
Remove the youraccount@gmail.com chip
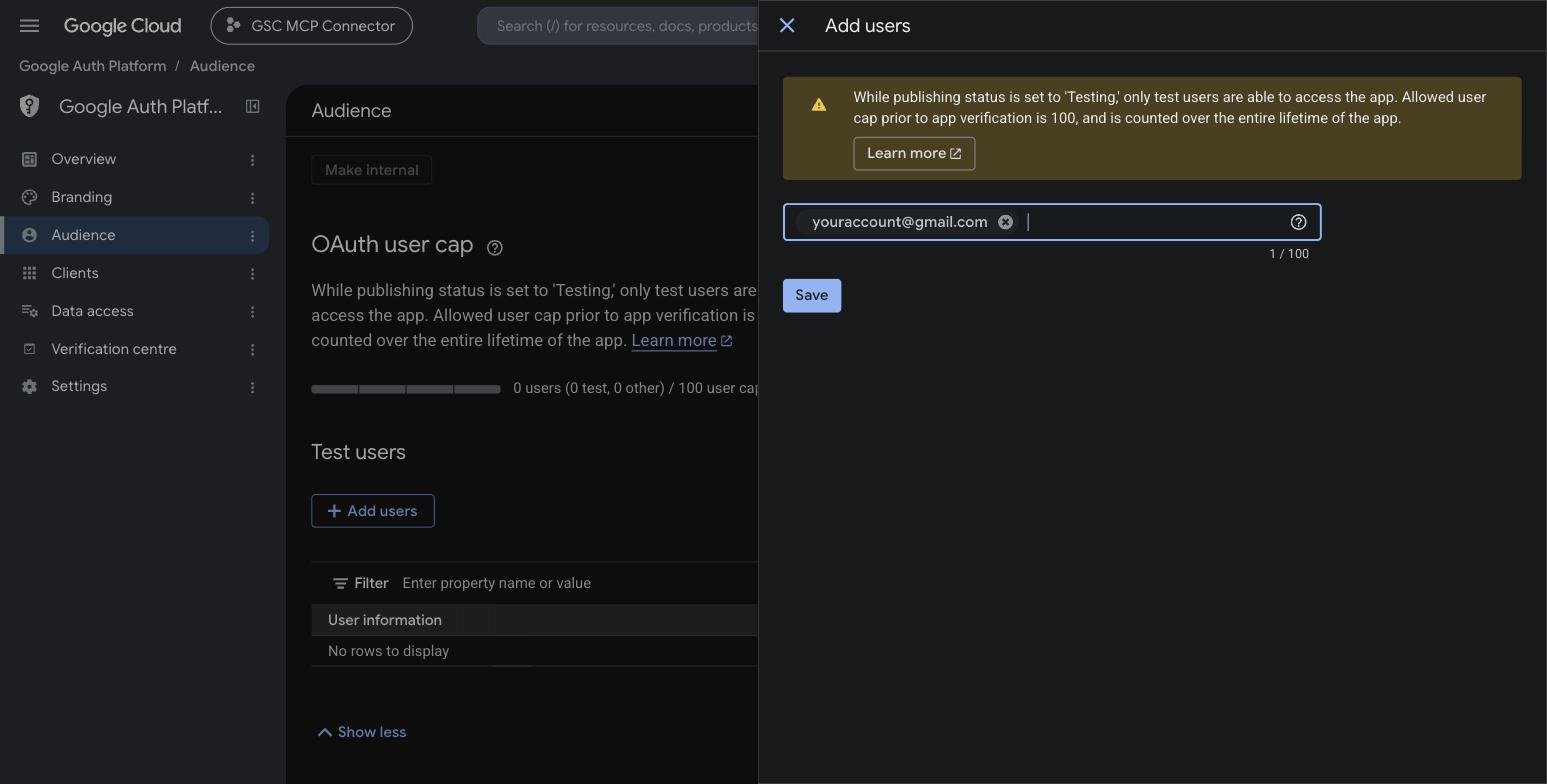click(1005, 222)
